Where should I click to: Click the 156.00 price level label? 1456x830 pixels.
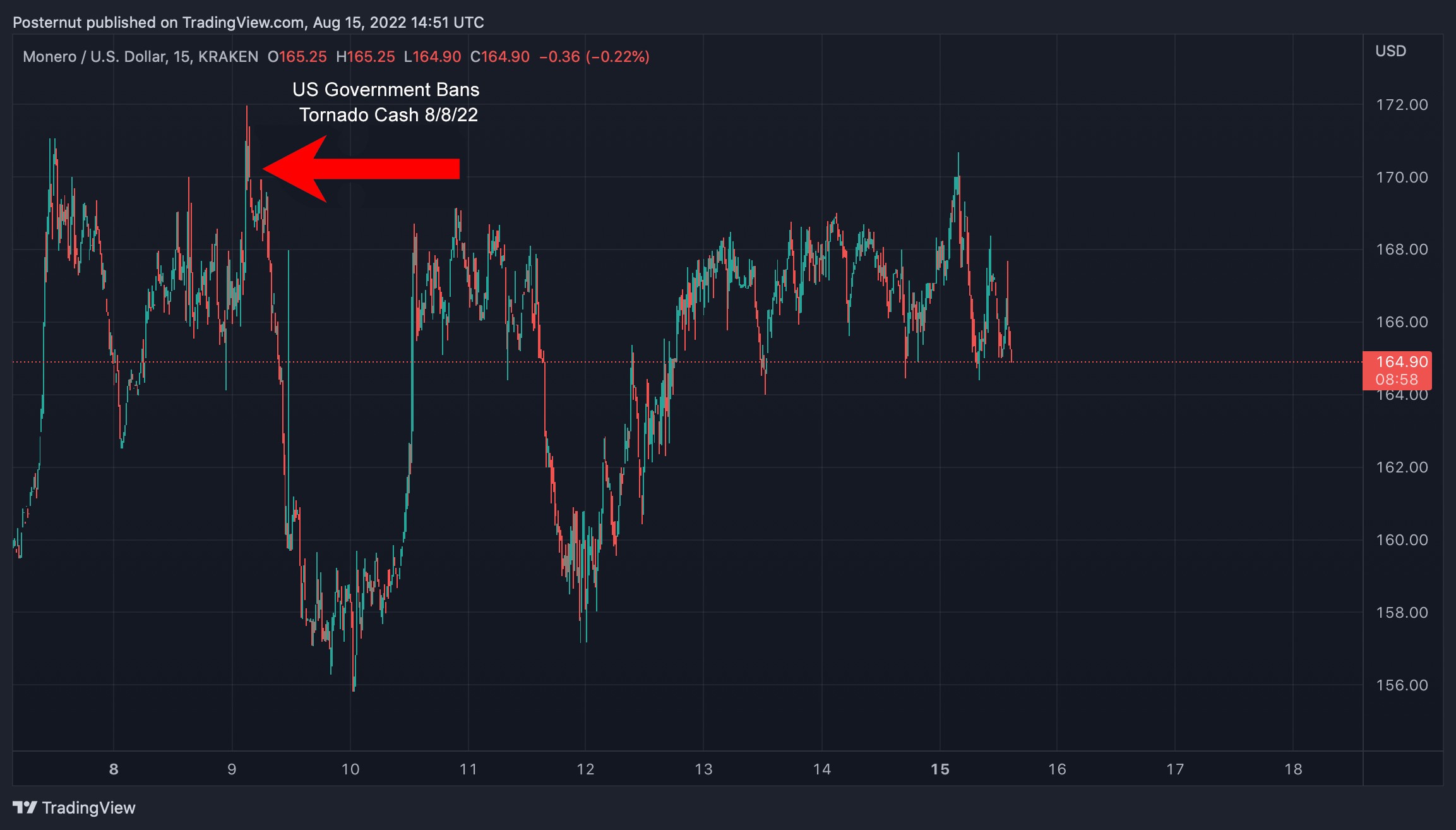(1402, 685)
